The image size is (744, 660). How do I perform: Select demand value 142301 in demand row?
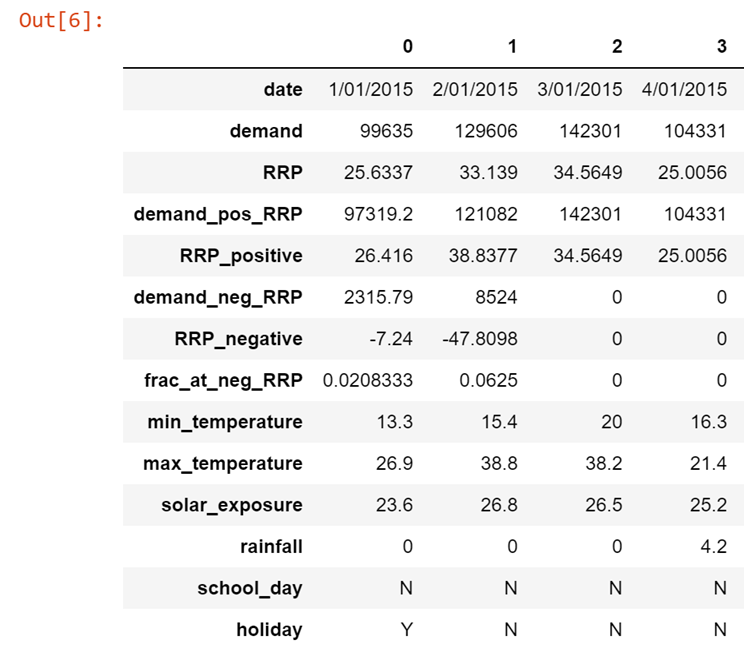[588, 131]
